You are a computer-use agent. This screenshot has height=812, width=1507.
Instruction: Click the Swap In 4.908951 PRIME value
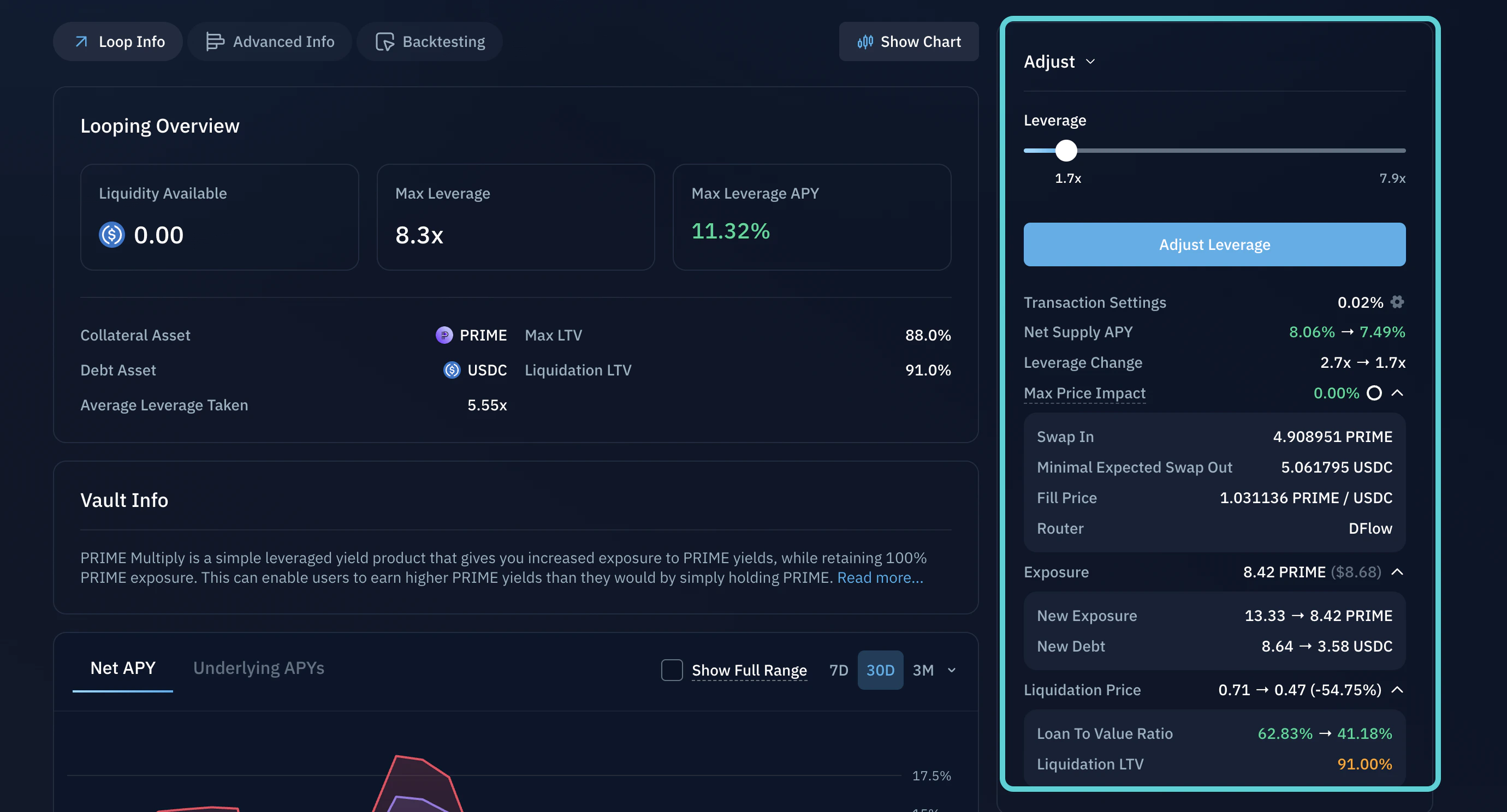(x=1333, y=437)
